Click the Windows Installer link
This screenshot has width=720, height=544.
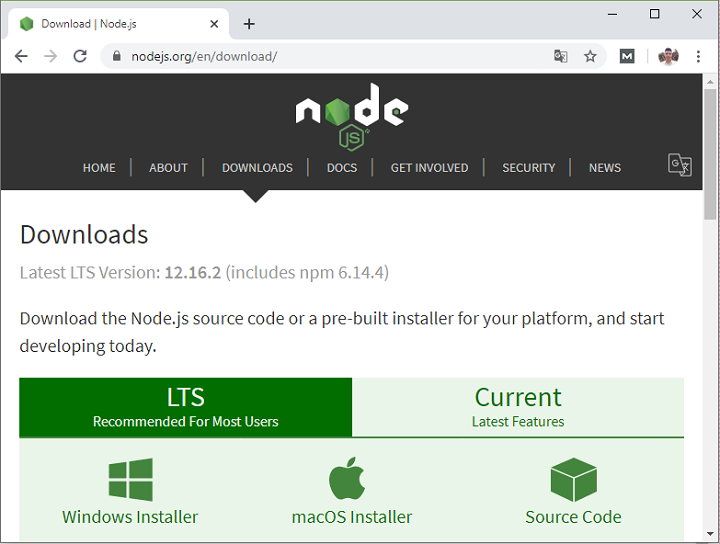(130, 517)
